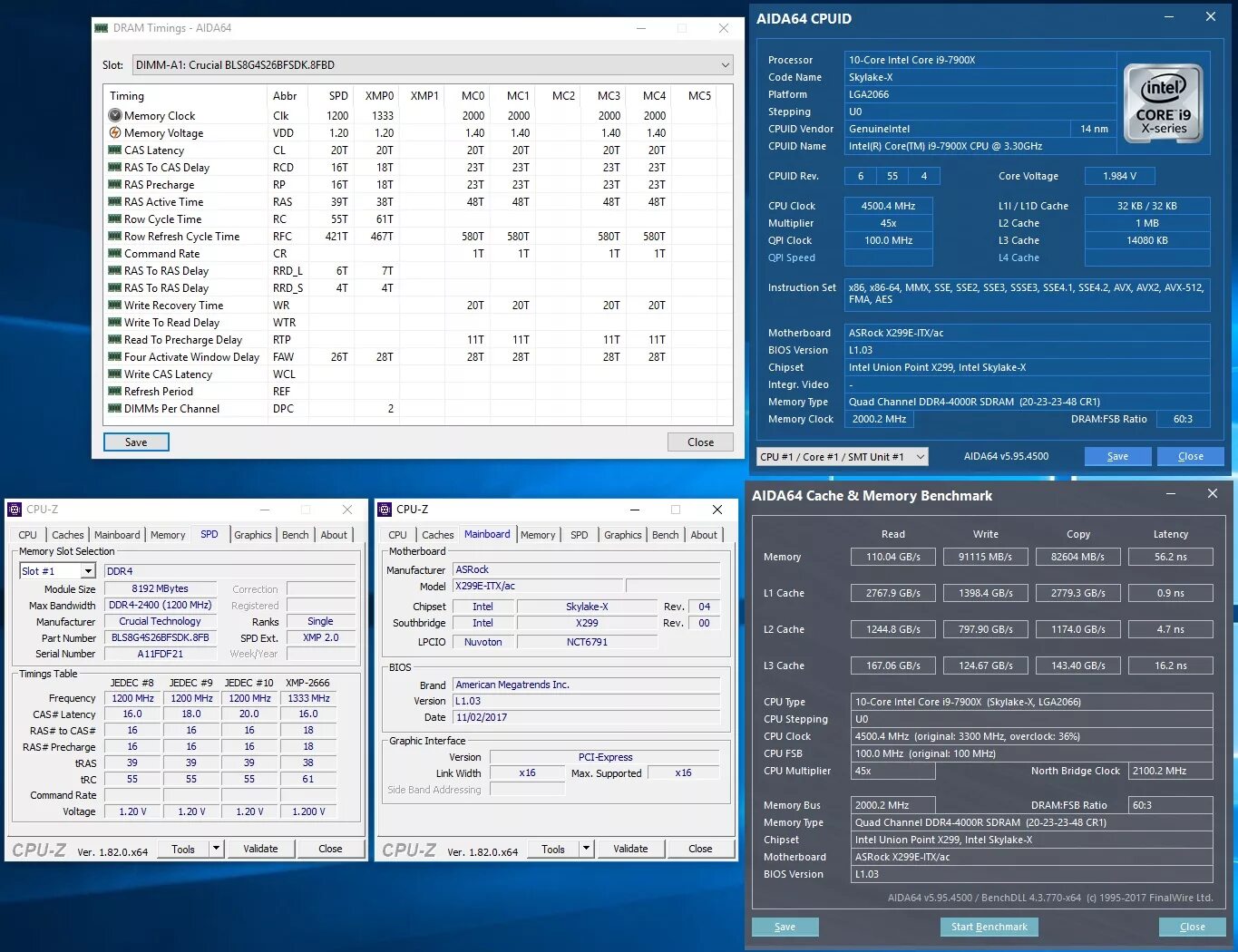
Task: Expand Tools arrow in CPU-Z Mainboard window
Action: 586,850
